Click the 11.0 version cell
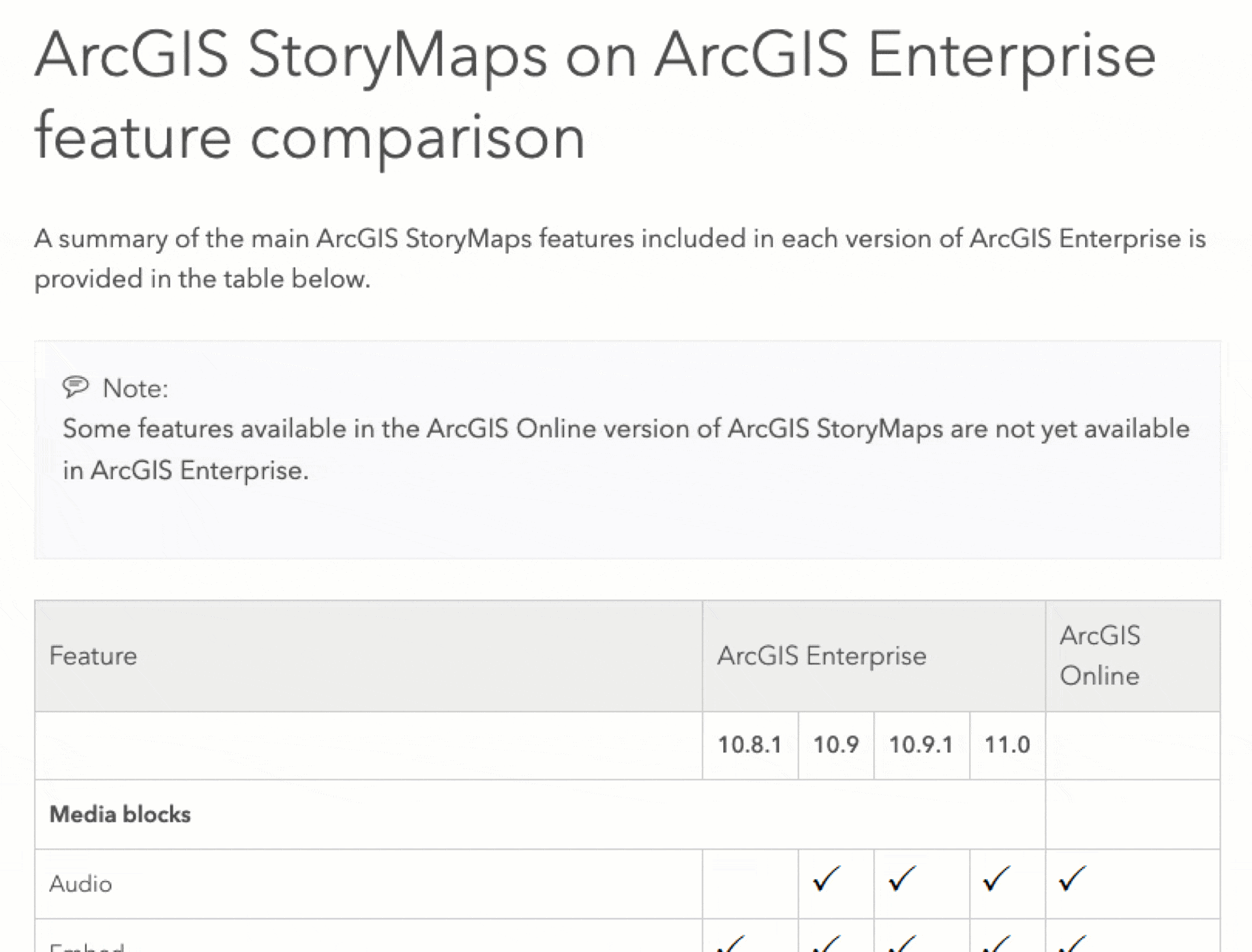 (x=1007, y=745)
